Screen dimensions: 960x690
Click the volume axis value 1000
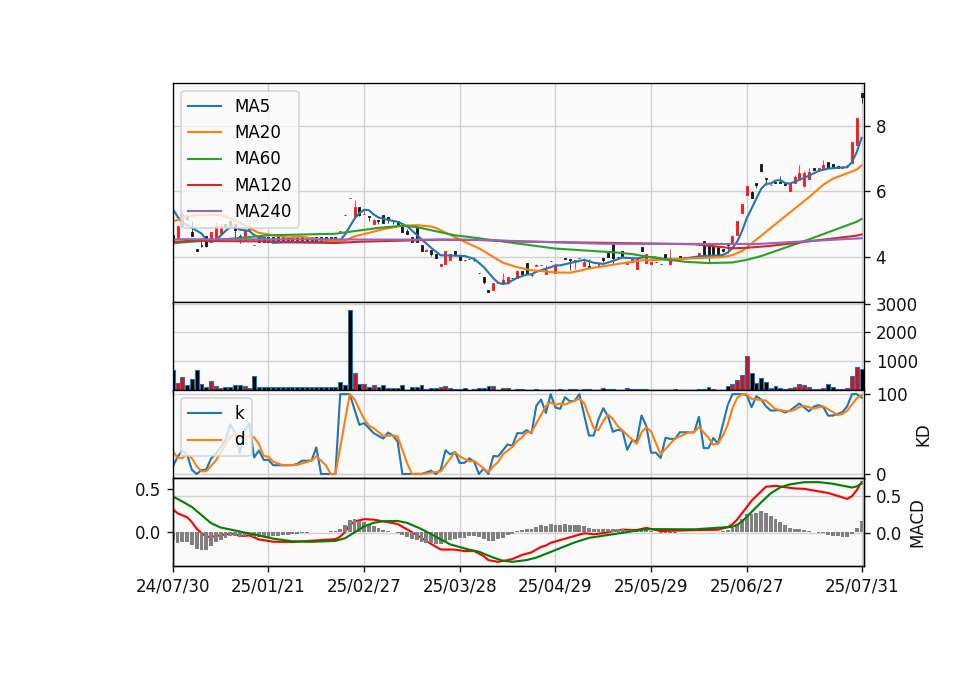[x=896, y=362]
